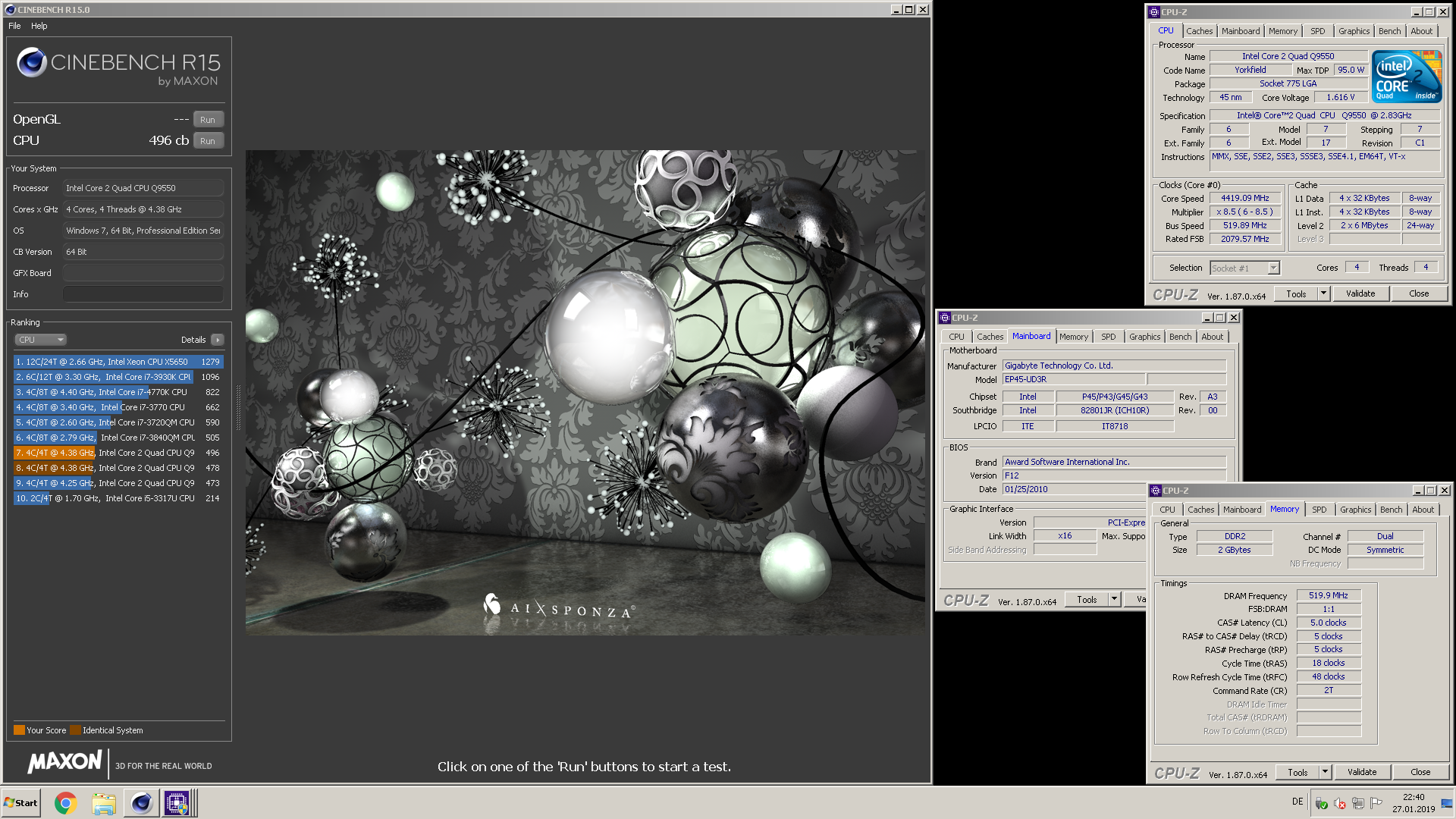Click the Core Speed value 4419.09 MHz
The height and width of the screenshot is (819, 1456).
(x=1244, y=198)
